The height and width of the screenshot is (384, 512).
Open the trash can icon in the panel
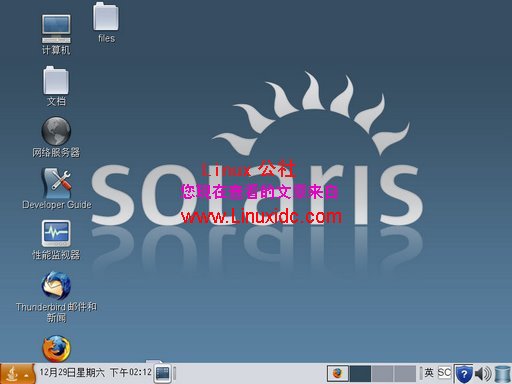503,374
